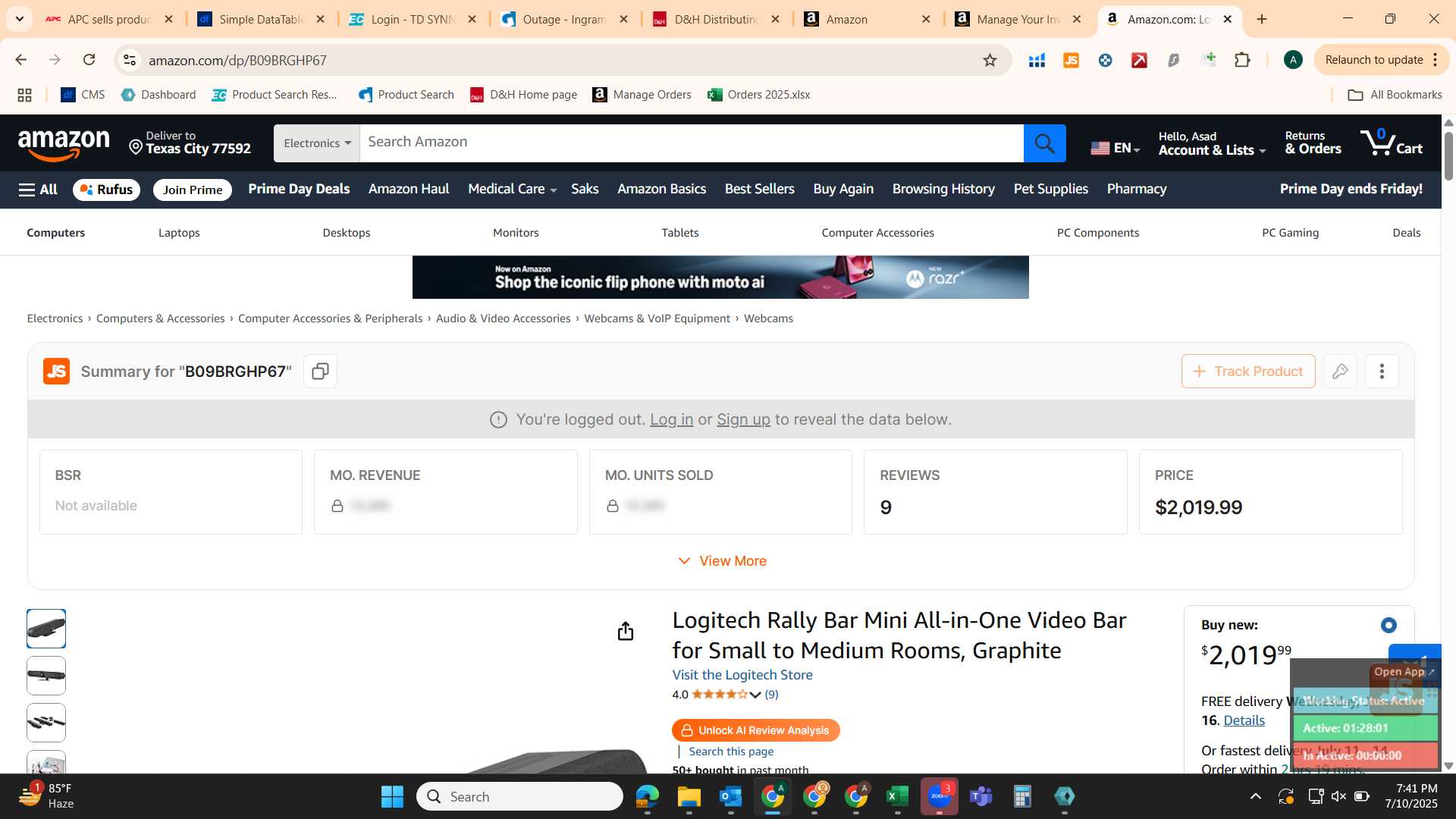Click Unlock AI Review Analysis button
1456x819 pixels.
click(755, 730)
